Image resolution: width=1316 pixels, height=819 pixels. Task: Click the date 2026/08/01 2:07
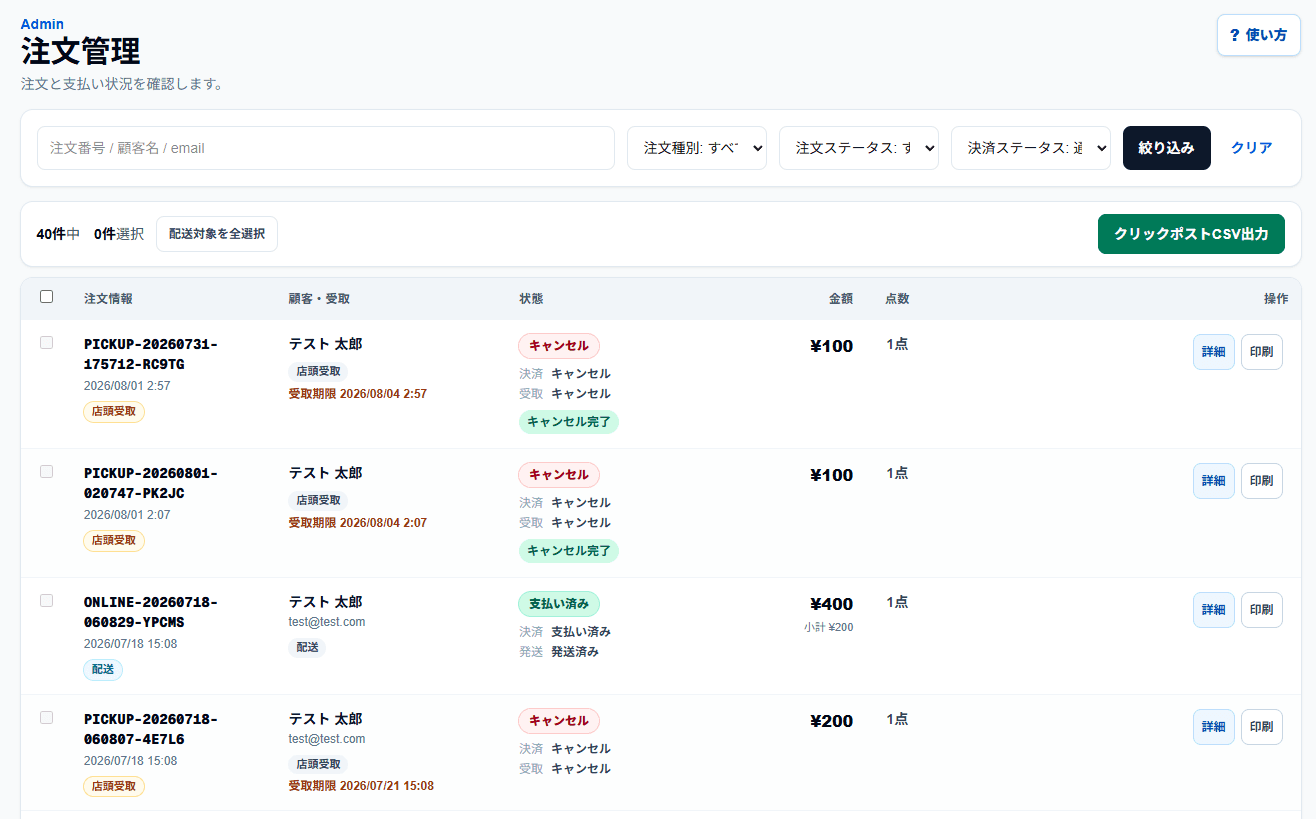pos(127,515)
